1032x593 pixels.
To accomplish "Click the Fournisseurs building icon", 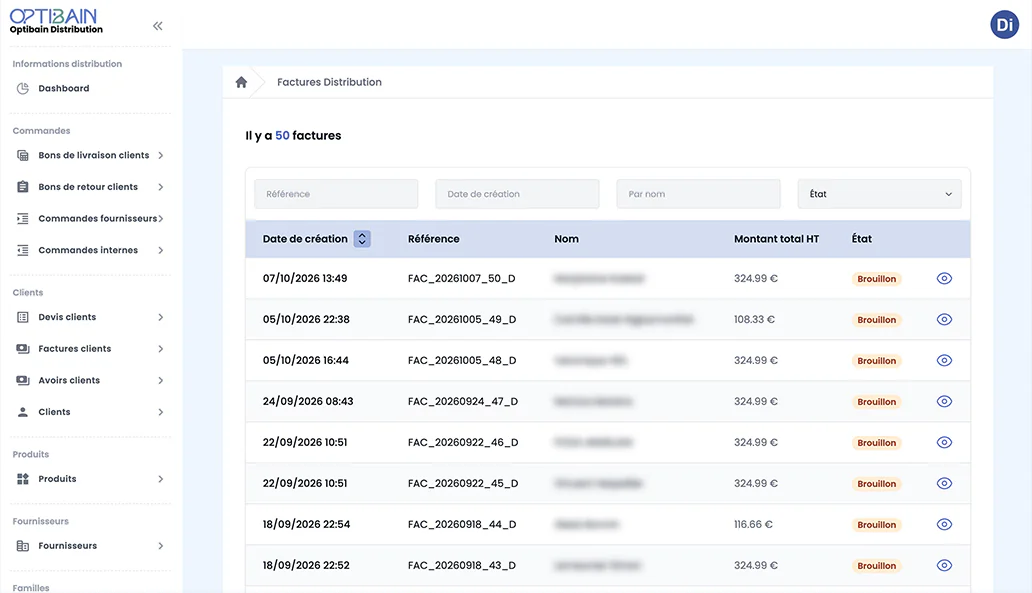I will click(23, 546).
